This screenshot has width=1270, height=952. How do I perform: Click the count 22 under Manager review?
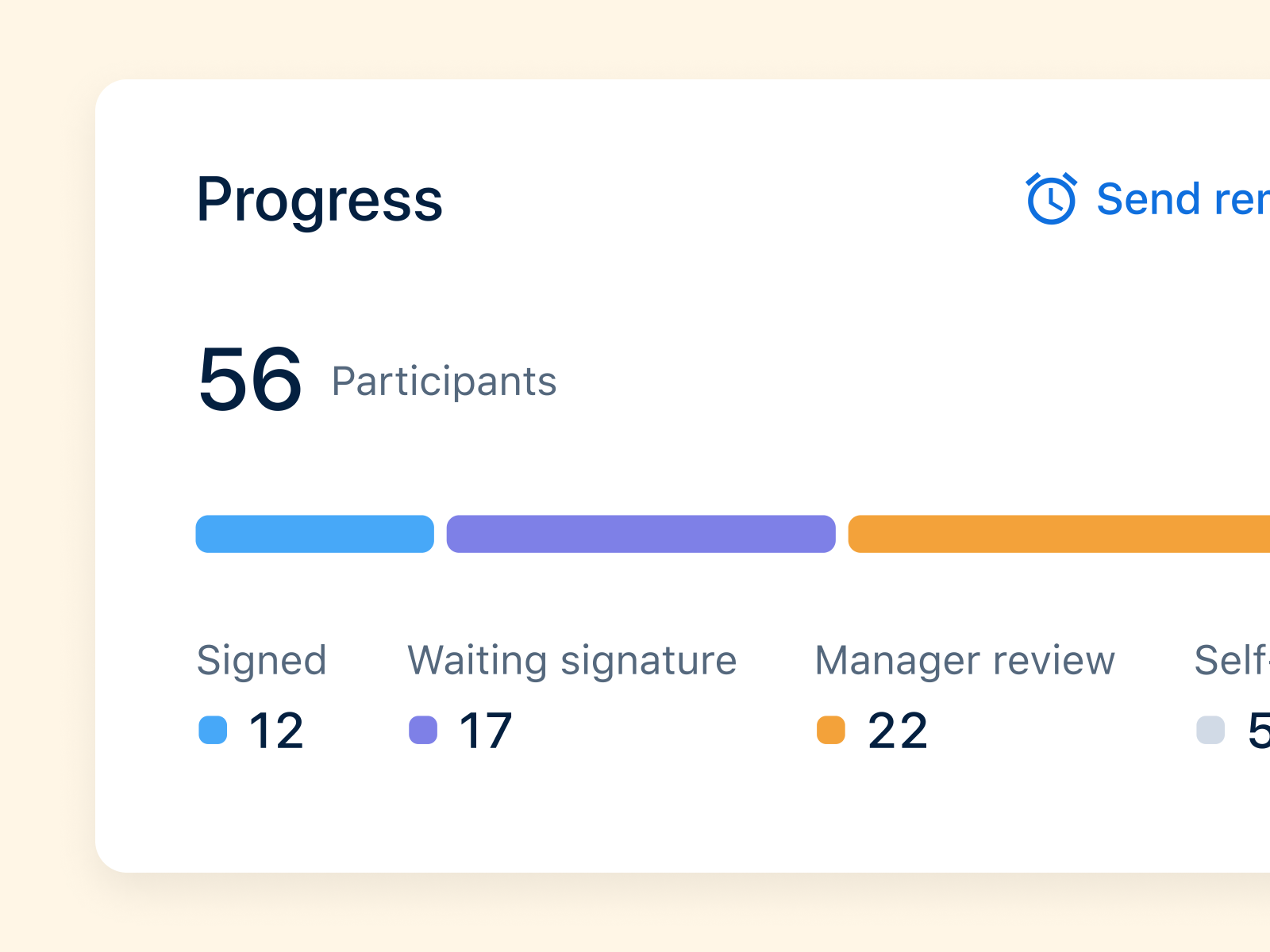pyautogui.click(x=898, y=728)
